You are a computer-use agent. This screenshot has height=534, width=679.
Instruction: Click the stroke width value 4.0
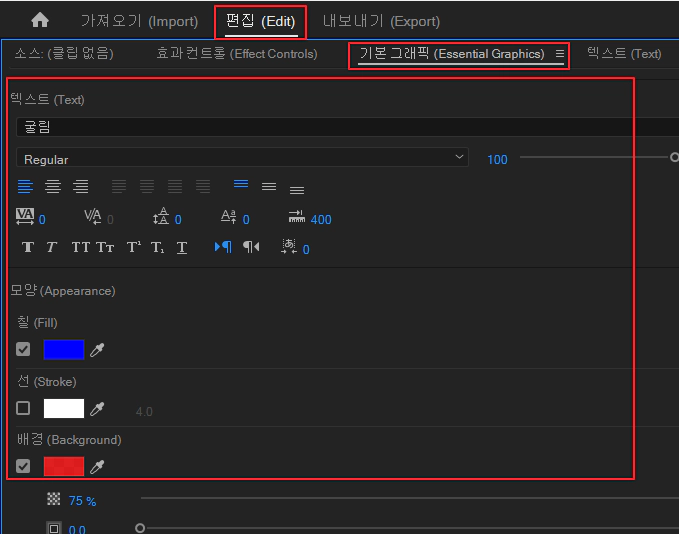pos(144,411)
